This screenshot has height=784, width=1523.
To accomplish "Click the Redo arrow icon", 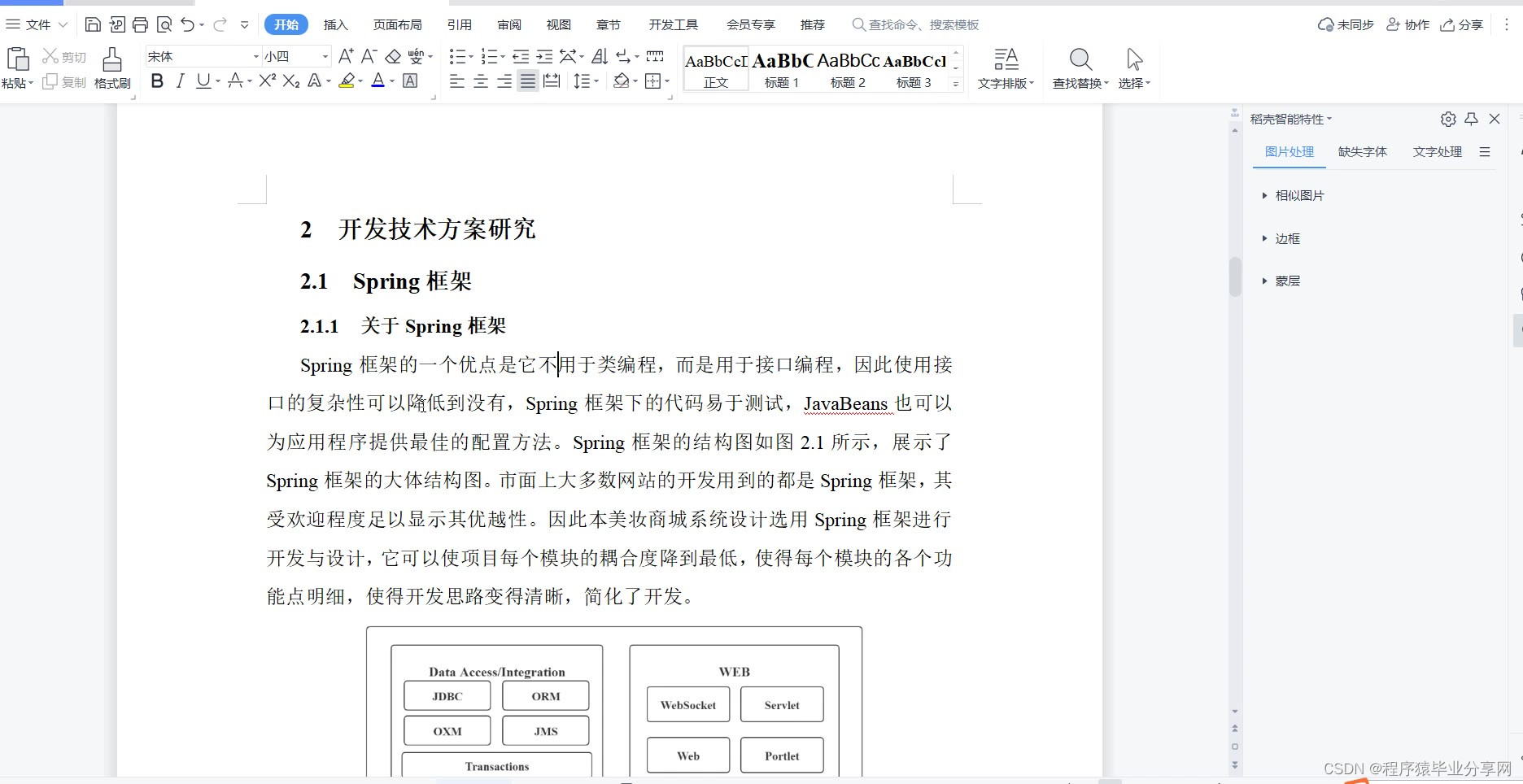I will [220, 24].
